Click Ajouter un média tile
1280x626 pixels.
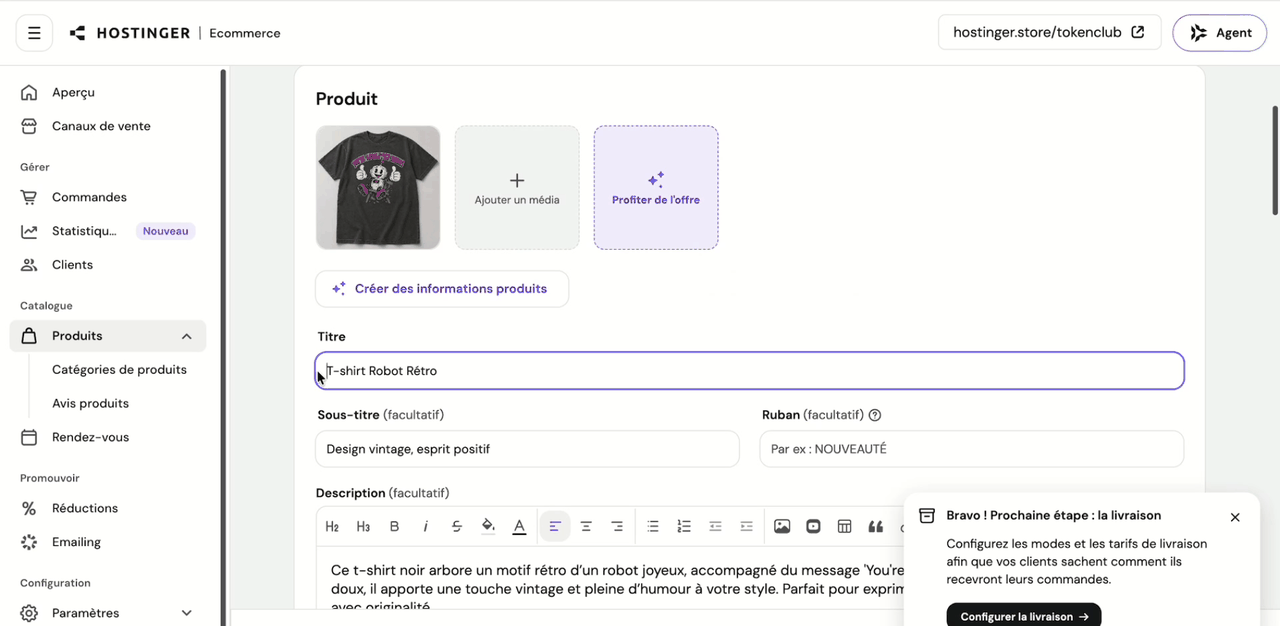517,187
